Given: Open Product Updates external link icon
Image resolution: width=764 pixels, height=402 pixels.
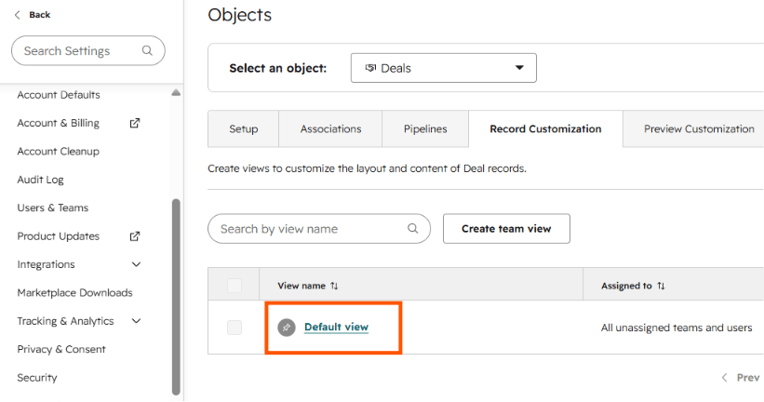Looking at the screenshot, I should click(135, 236).
